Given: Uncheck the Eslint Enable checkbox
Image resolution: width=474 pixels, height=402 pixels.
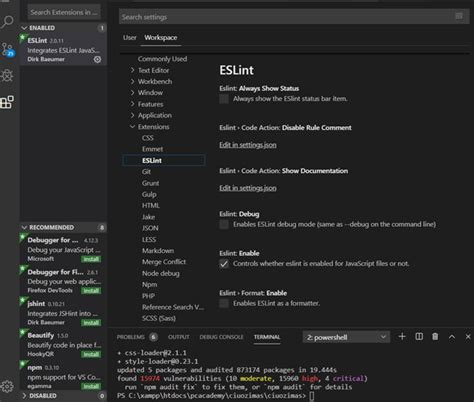Looking at the screenshot, I should point(224,264).
